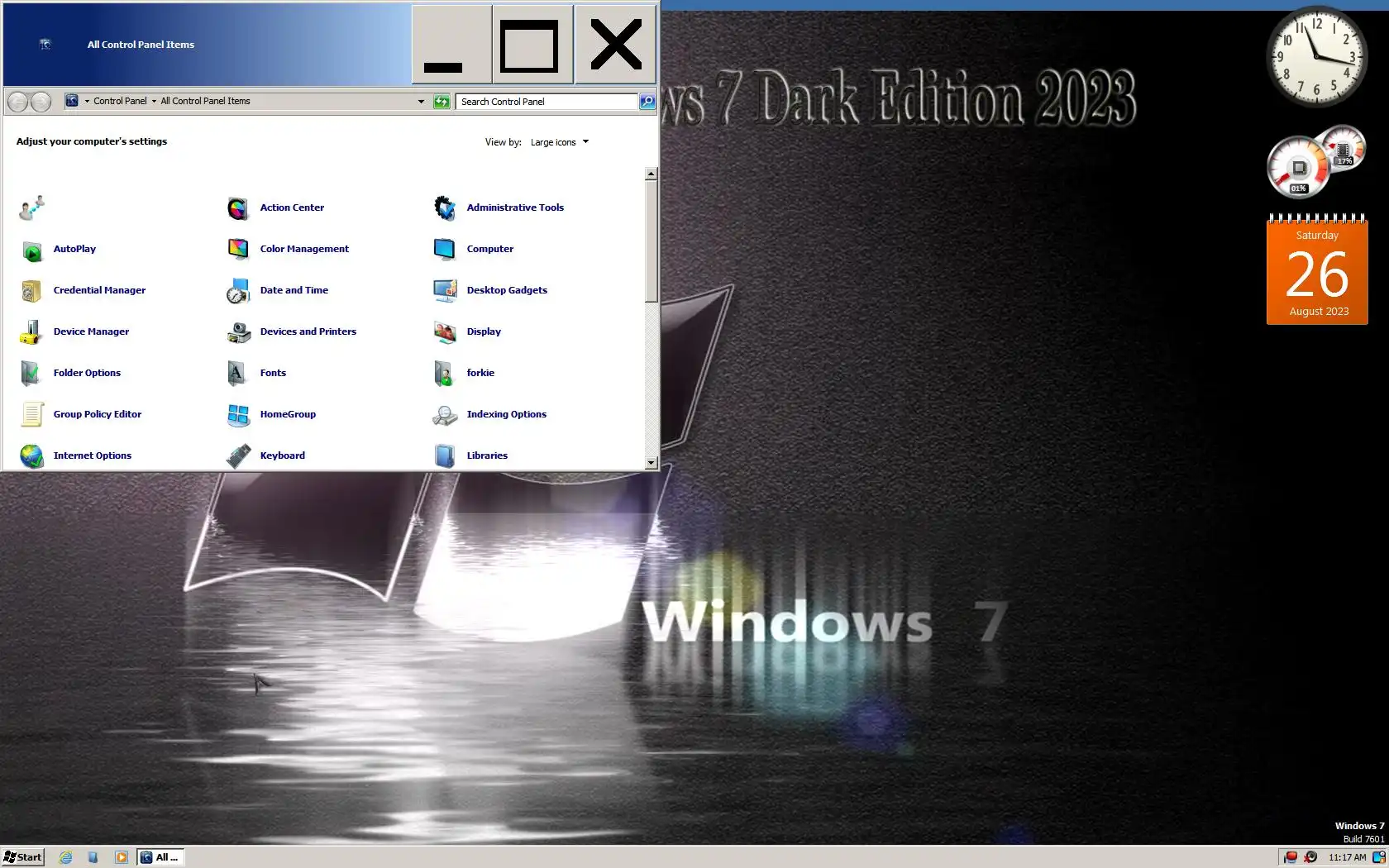Image resolution: width=1389 pixels, height=868 pixels.
Task: Open Color Management icon
Action: [x=238, y=249]
